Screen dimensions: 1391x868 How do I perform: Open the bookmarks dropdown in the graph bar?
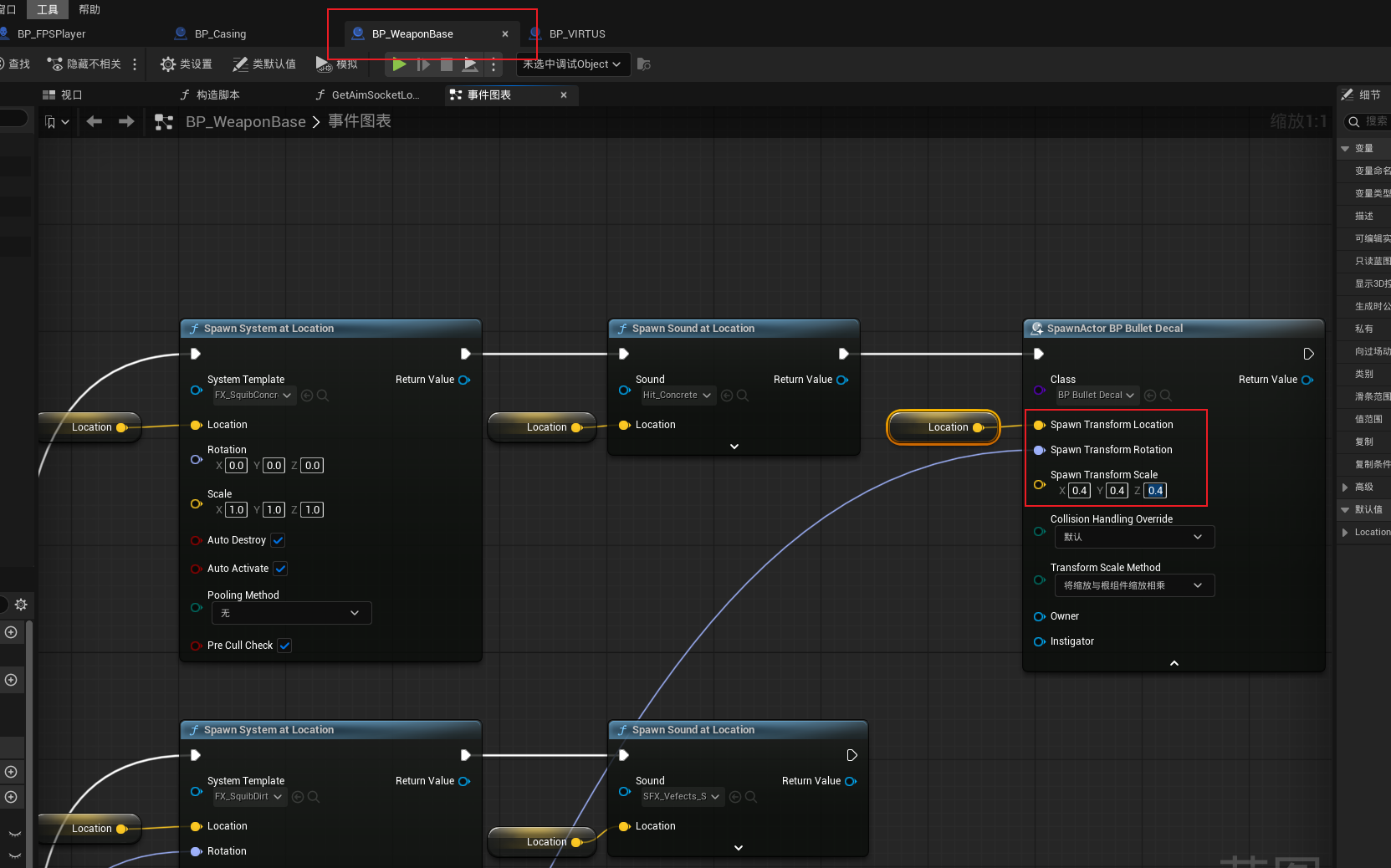coord(57,122)
